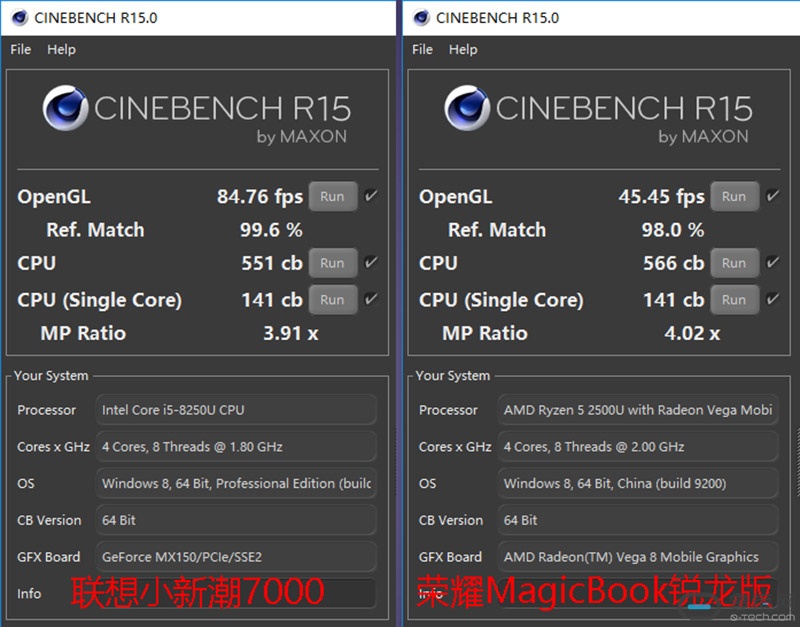Click "Your System" heading in the Intel i5-8250U window
Viewport: 800px width, 627px height.
coord(51,376)
